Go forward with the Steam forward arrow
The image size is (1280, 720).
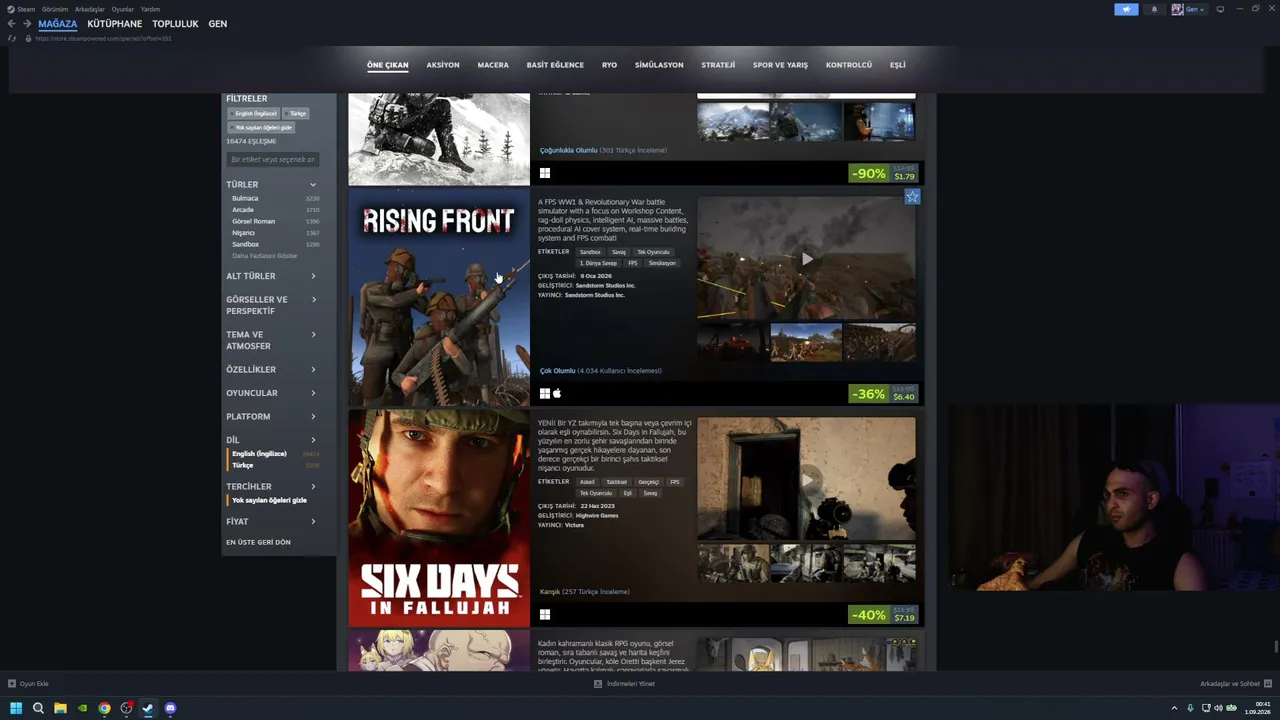coord(26,24)
